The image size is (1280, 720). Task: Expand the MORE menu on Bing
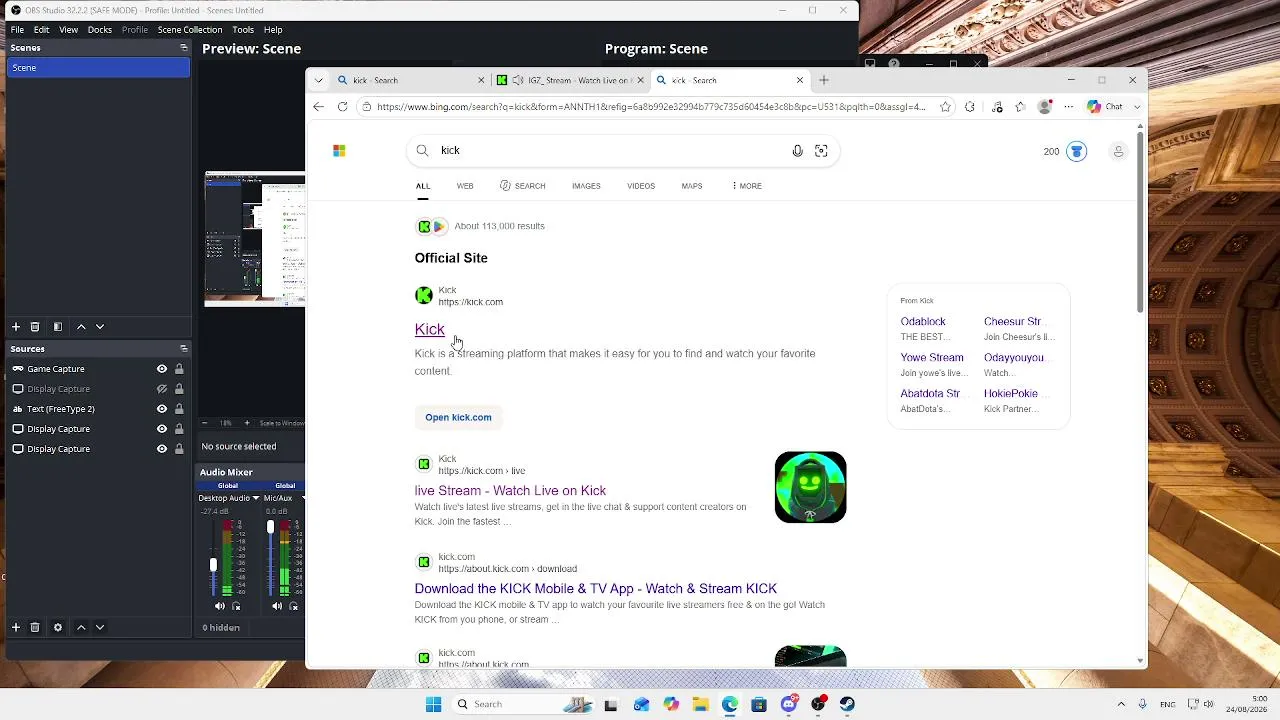746,186
